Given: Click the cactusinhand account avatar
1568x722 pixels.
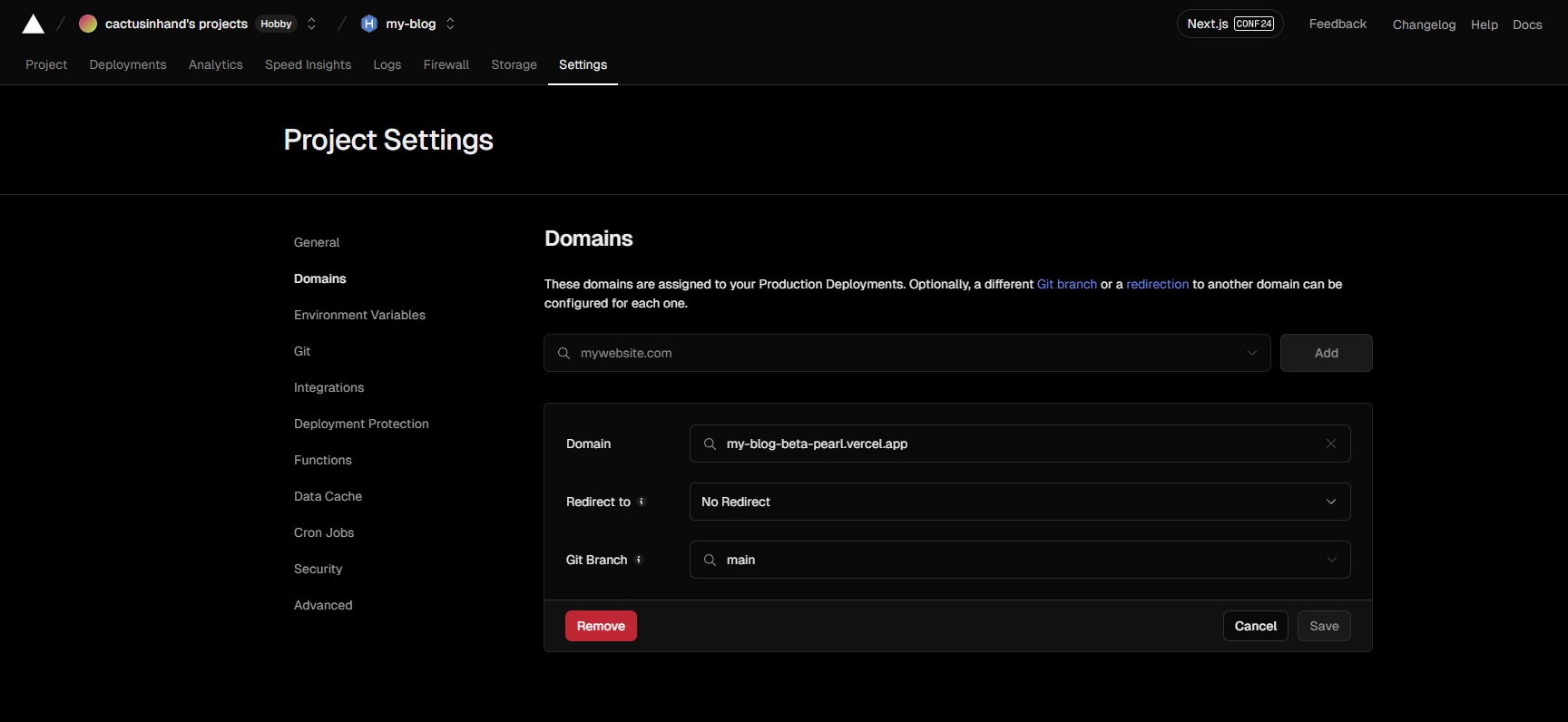Looking at the screenshot, I should (88, 24).
